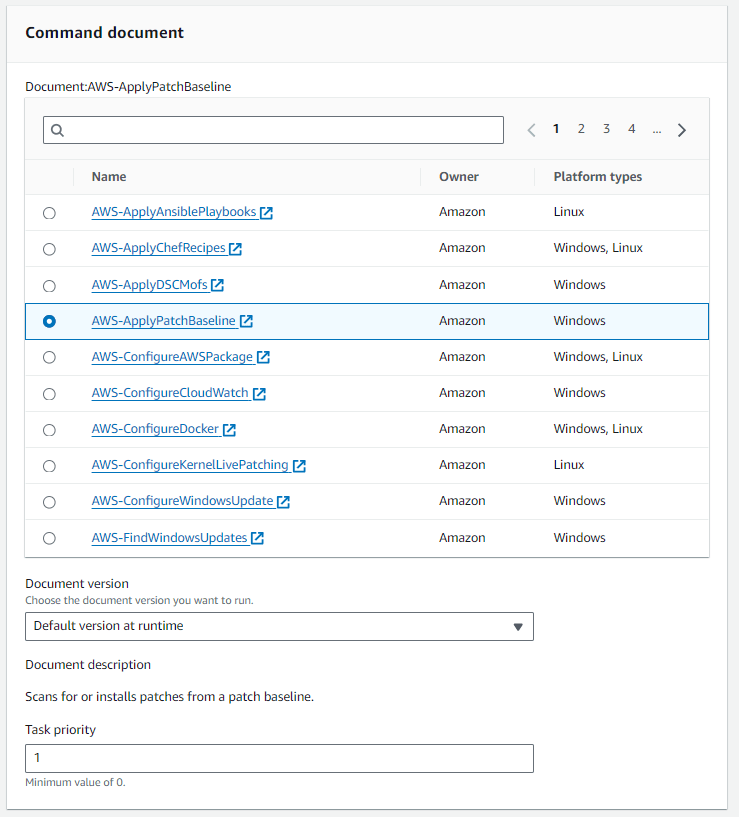Click the 'Scans for or installs patches' description
This screenshot has width=739, height=817.
(169, 697)
